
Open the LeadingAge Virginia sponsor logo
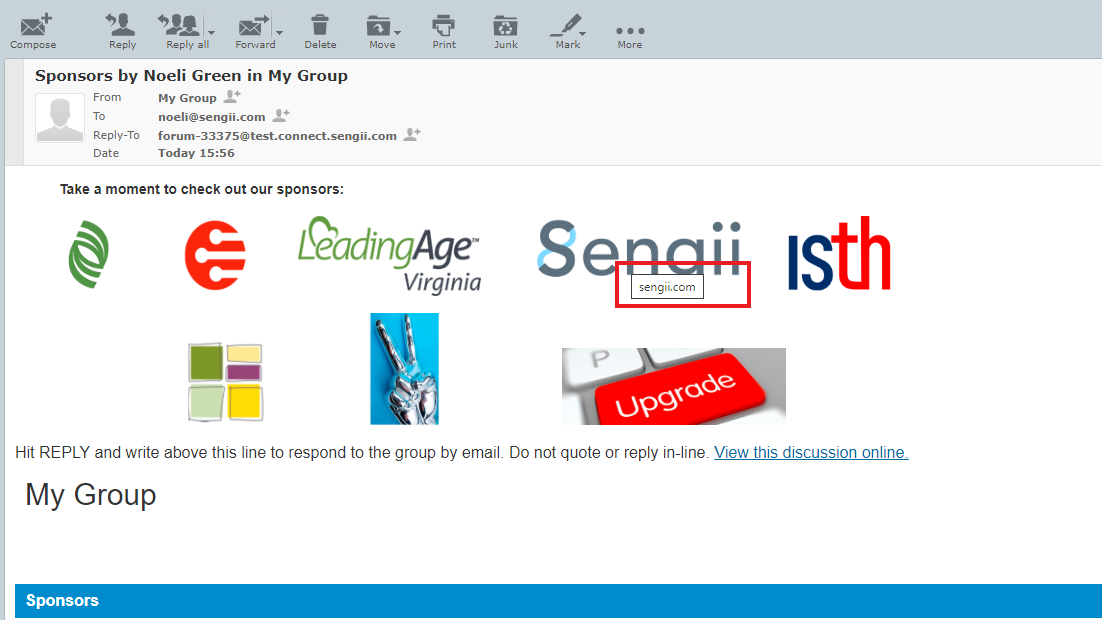pyautogui.click(x=389, y=254)
